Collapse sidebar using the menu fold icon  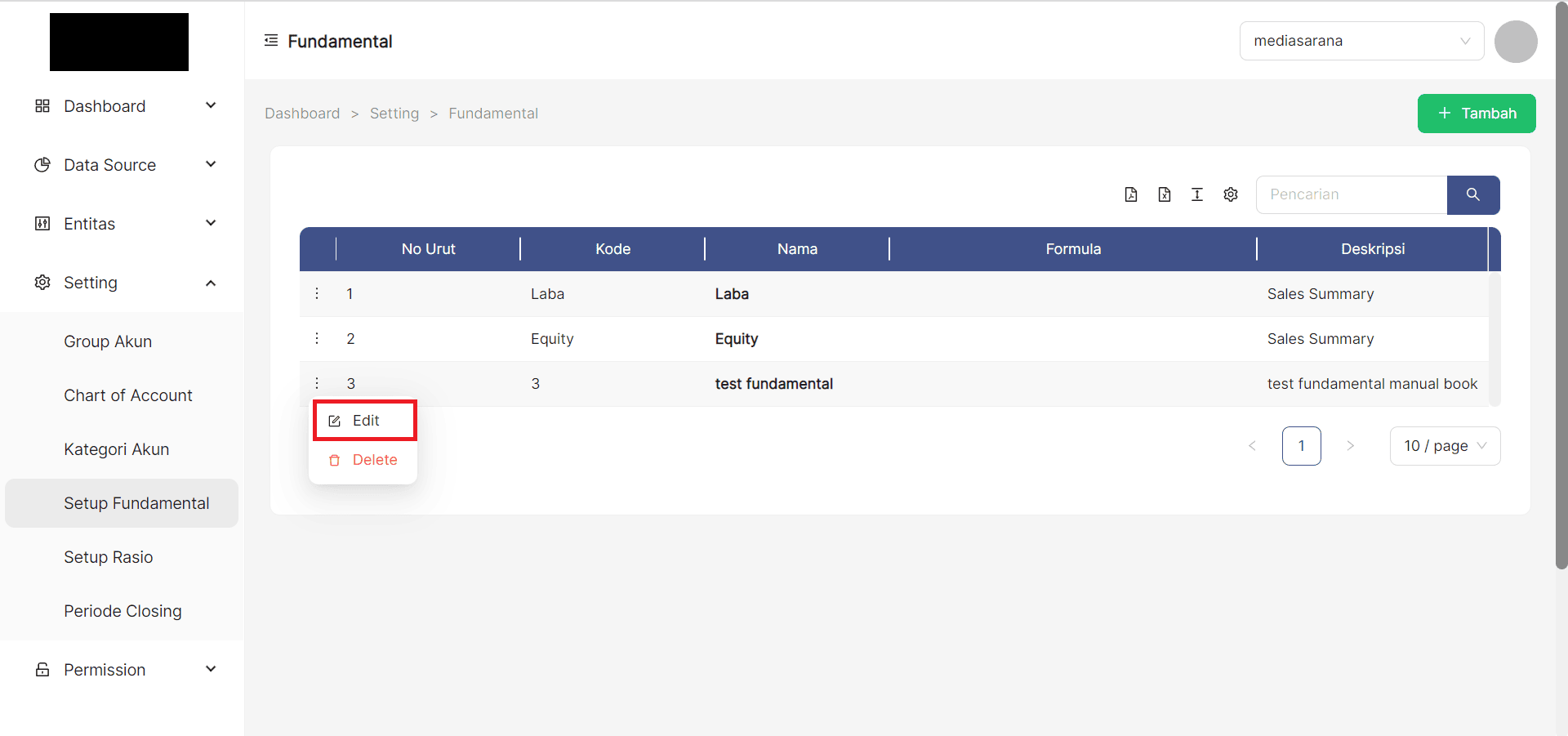point(271,41)
